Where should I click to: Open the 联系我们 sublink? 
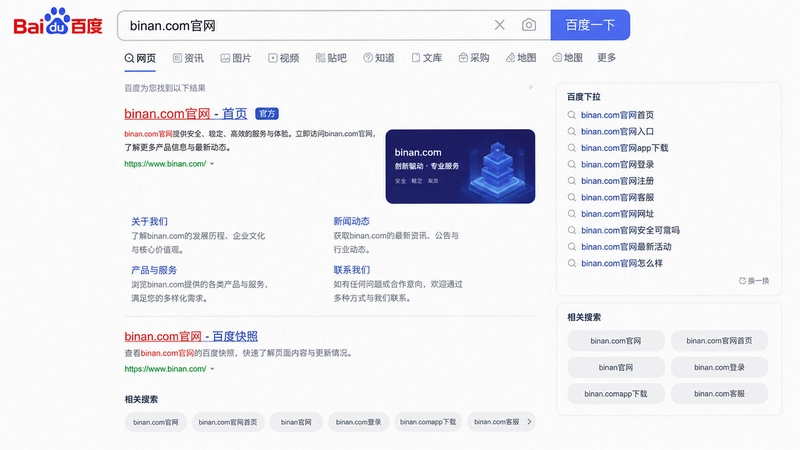tap(352, 270)
